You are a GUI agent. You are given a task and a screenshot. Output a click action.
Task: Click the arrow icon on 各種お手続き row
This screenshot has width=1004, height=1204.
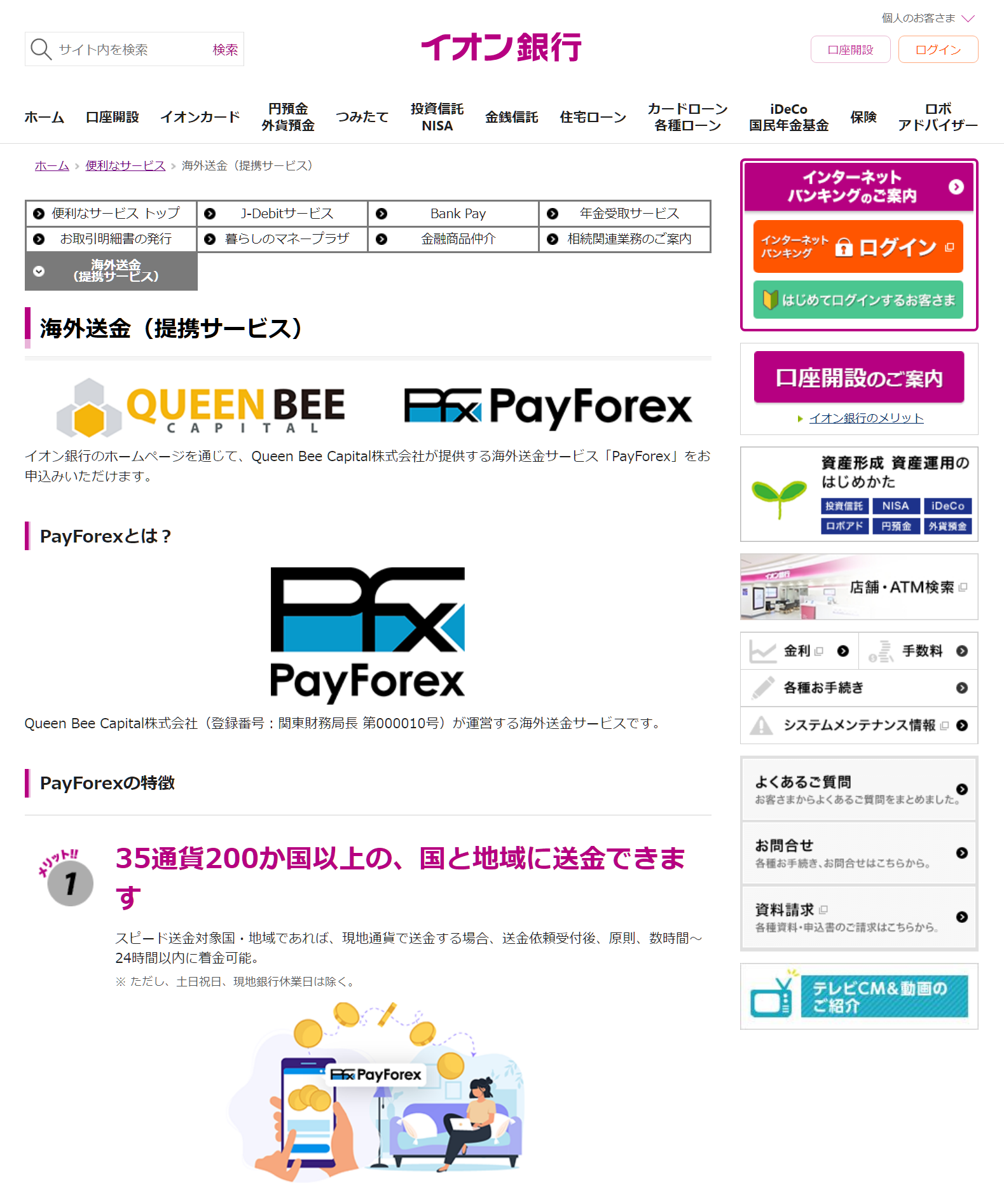pyautogui.click(x=962, y=688)
